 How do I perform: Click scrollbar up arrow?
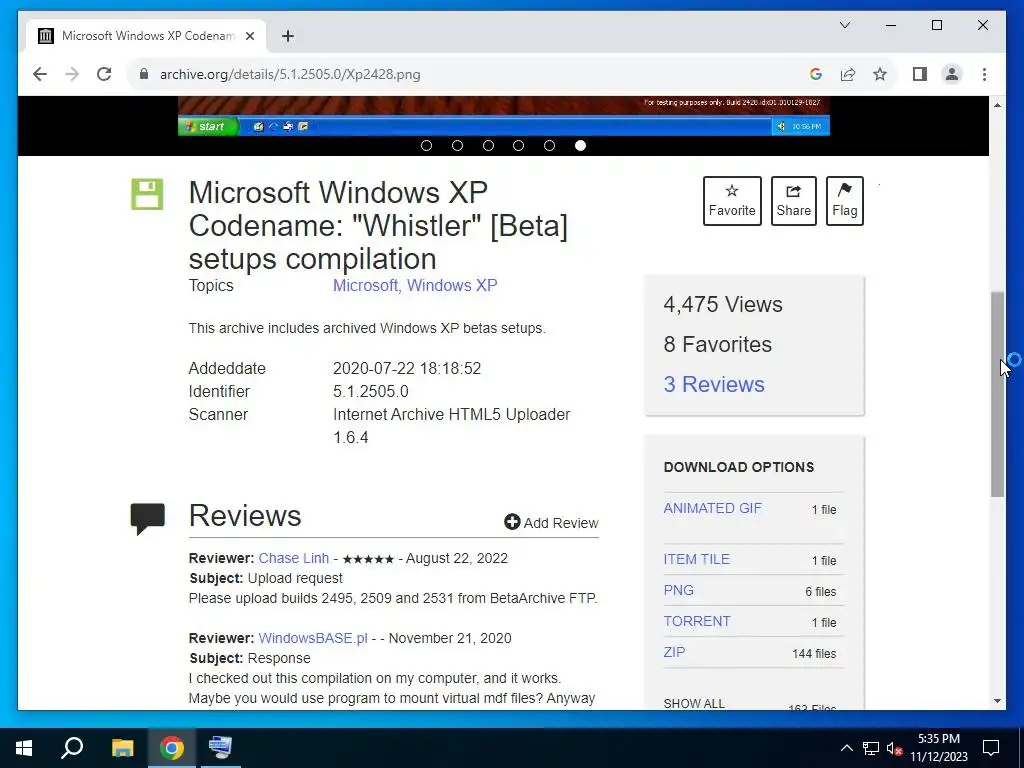tap(997, 104)
